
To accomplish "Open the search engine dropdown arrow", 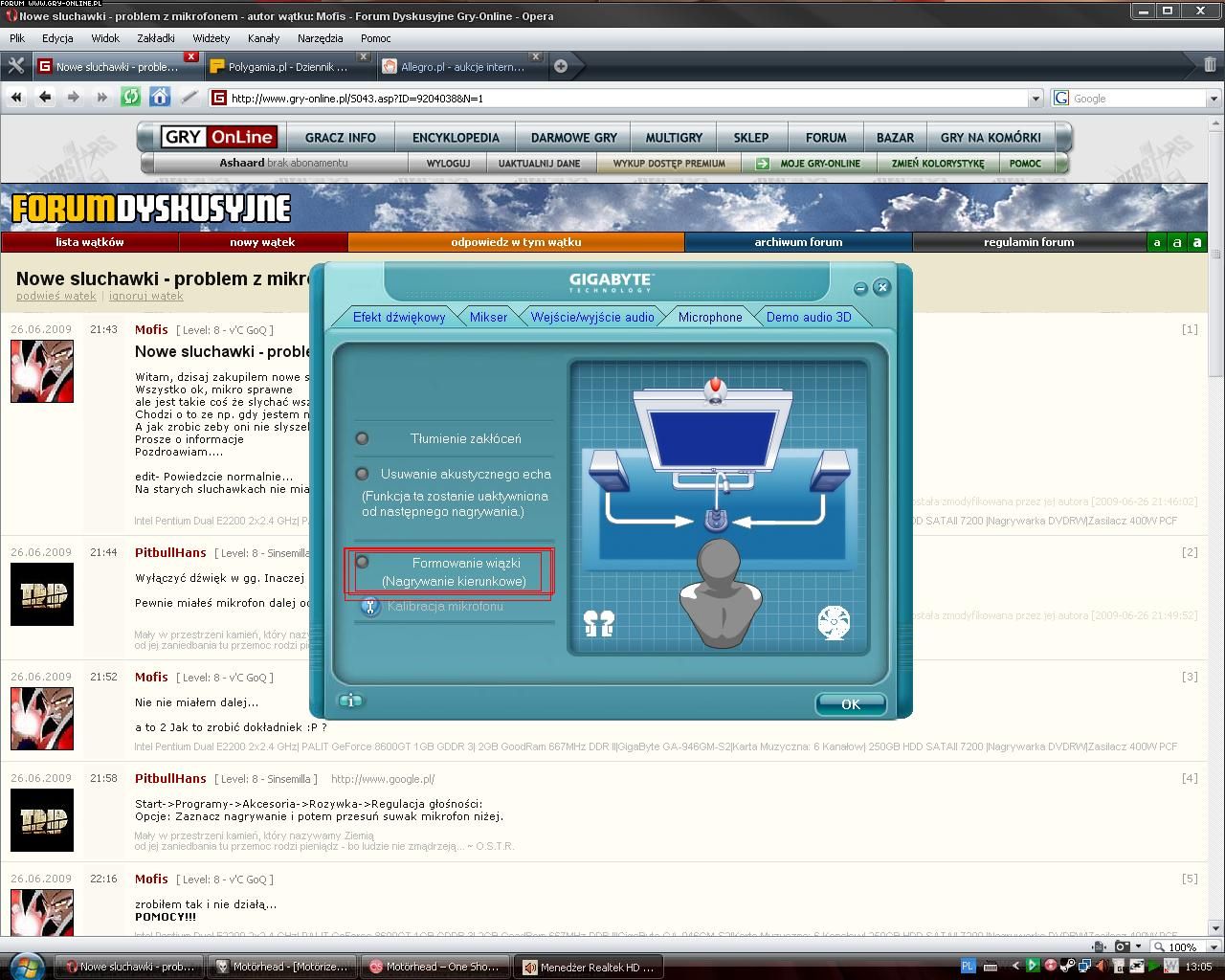I will 1214,98.
